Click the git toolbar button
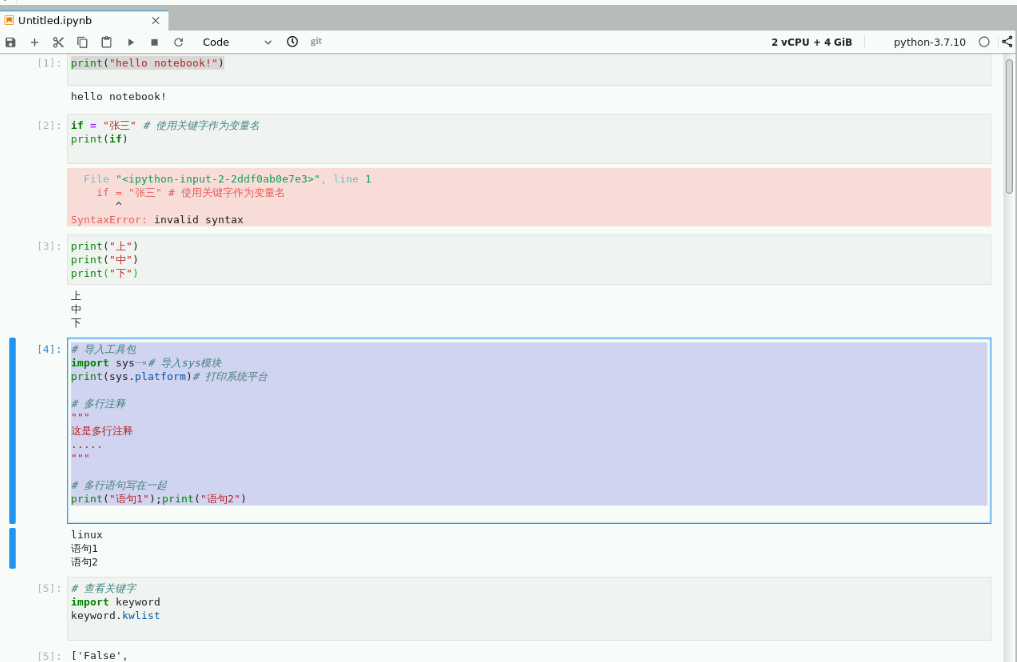 click(x=316, y=41)
